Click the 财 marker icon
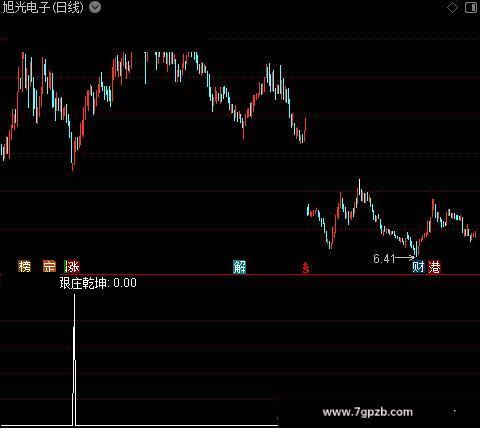Screen dimensions: 480x428 click(x=418, y=267)
